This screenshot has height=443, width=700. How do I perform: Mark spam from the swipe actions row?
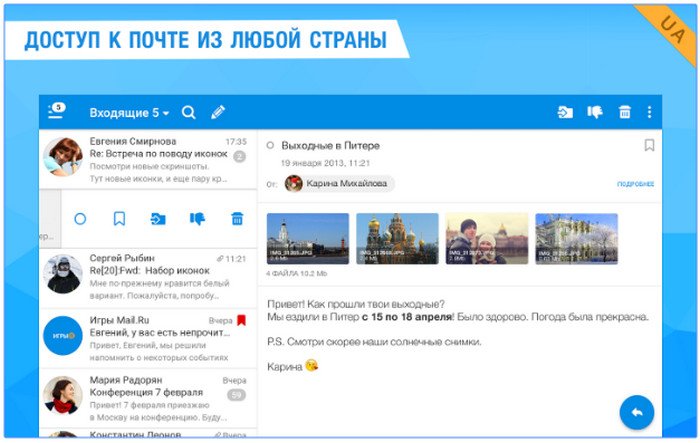[x=197, y=219]
